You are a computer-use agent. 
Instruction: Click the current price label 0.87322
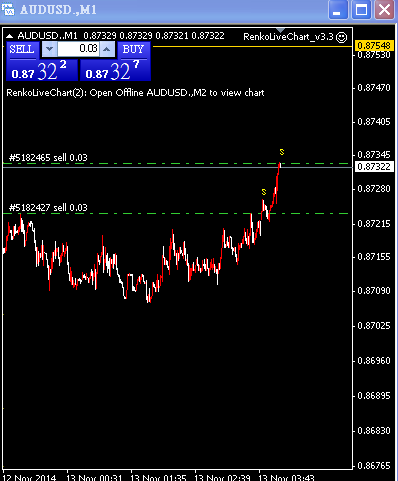[x=374, y=166]
